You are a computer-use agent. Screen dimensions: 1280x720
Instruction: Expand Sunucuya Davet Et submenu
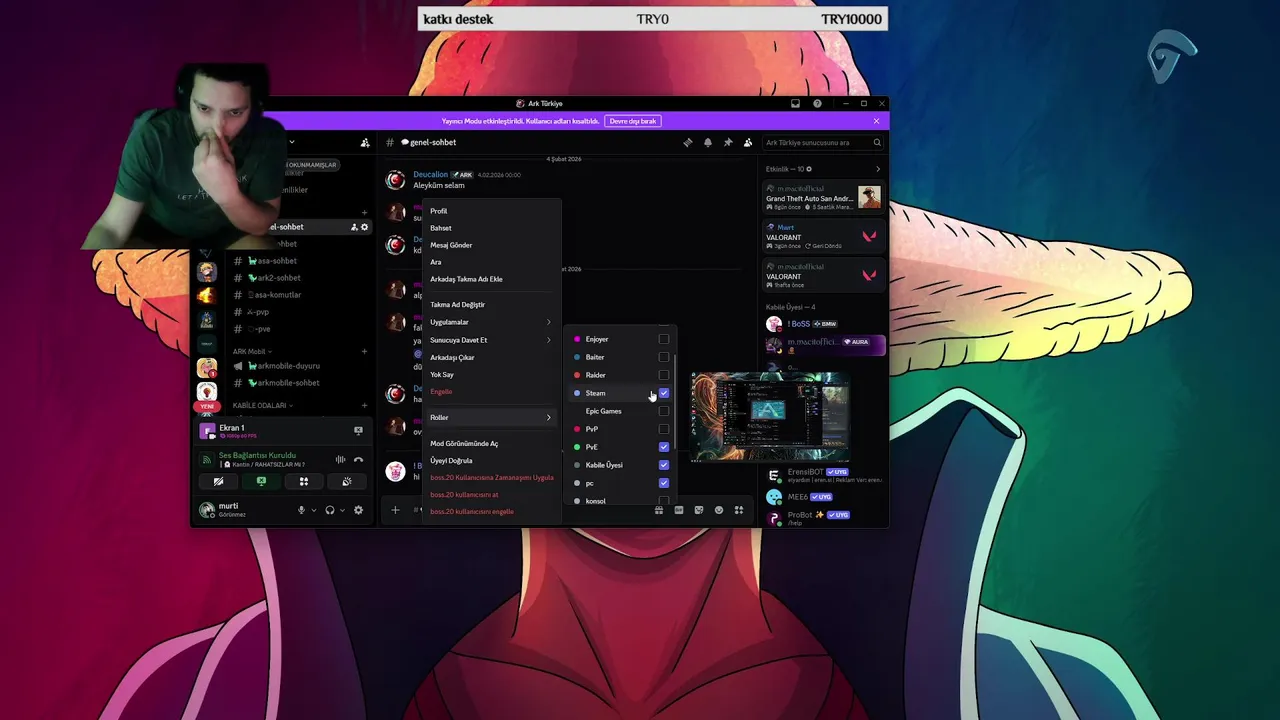point(491,340)
